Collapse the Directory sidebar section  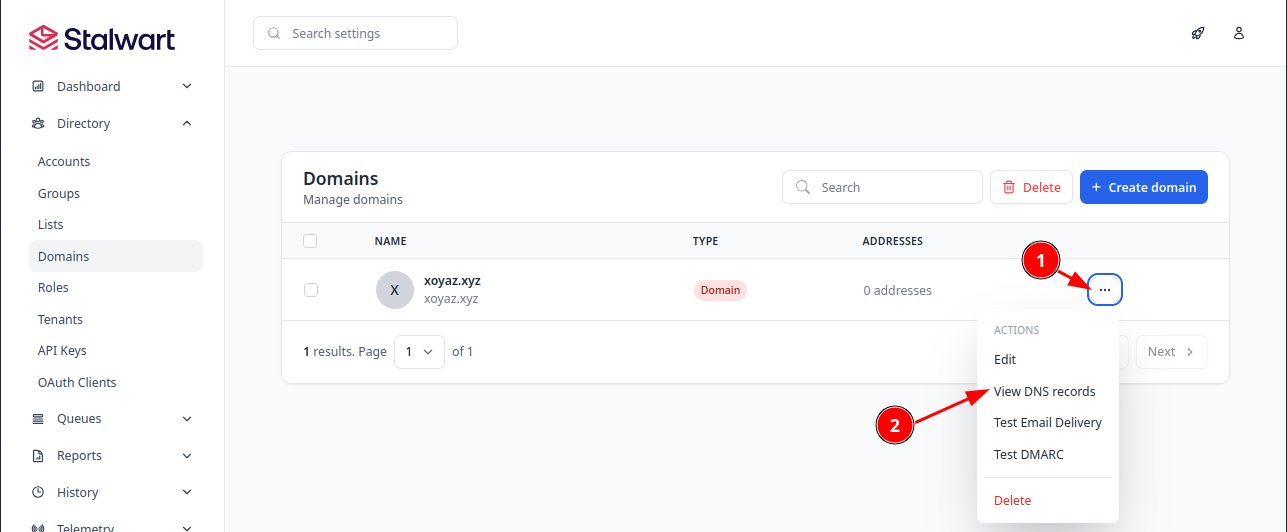(187, 124)
